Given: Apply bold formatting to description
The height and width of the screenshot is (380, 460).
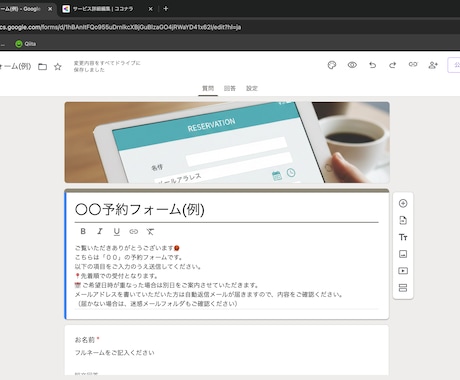Looking at the screenshot, I should 83,231.
